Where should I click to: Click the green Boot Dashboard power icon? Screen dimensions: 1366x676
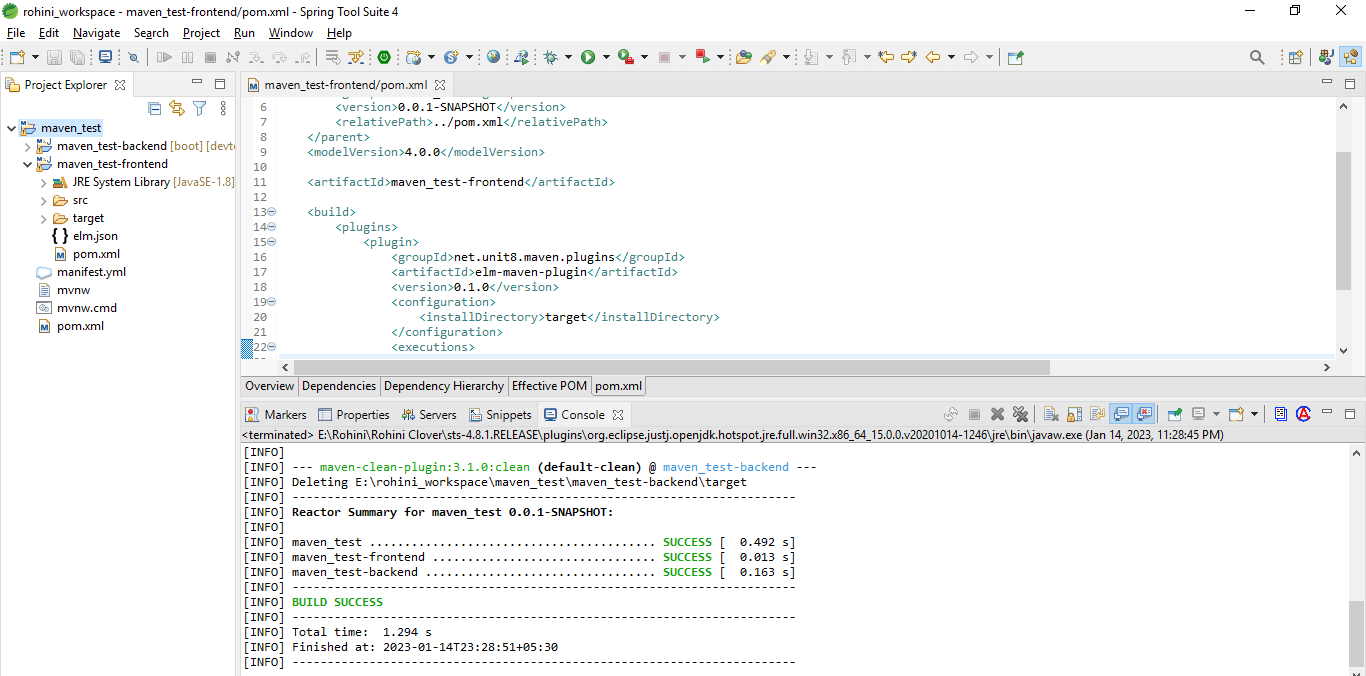[x=384, y=57]
